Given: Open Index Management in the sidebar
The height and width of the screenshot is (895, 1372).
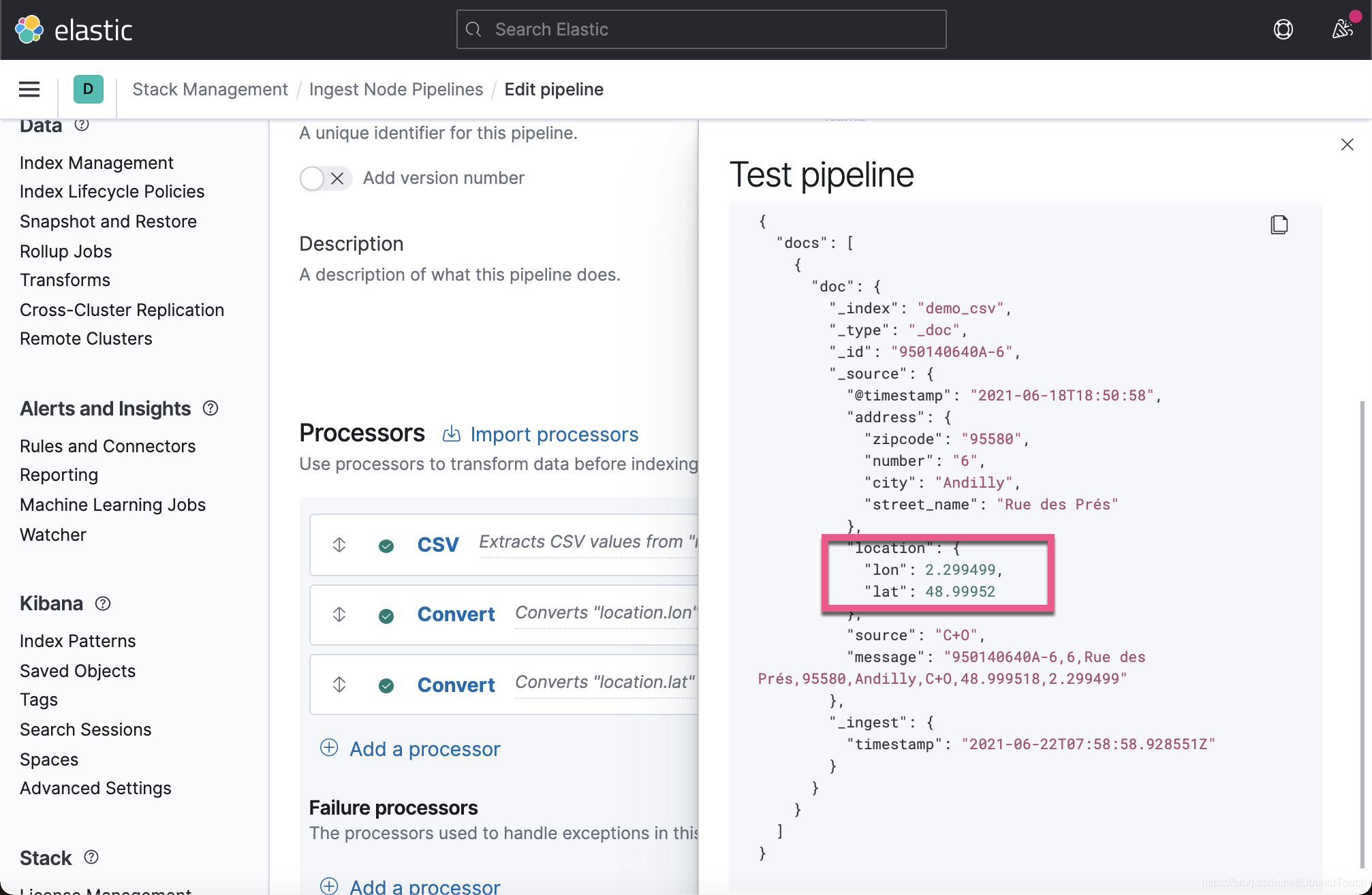Looking at the screenshot, I should tap(96, 163).
